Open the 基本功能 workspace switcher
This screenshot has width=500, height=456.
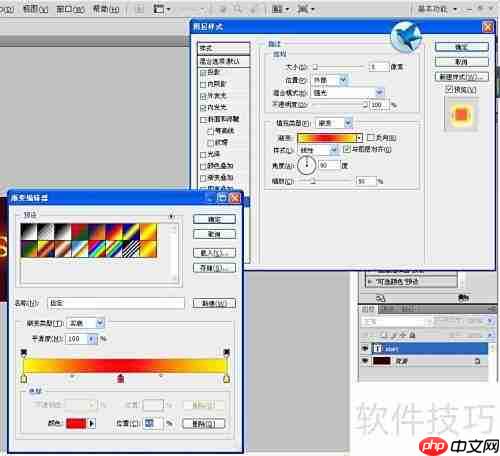tap(437, 9)
